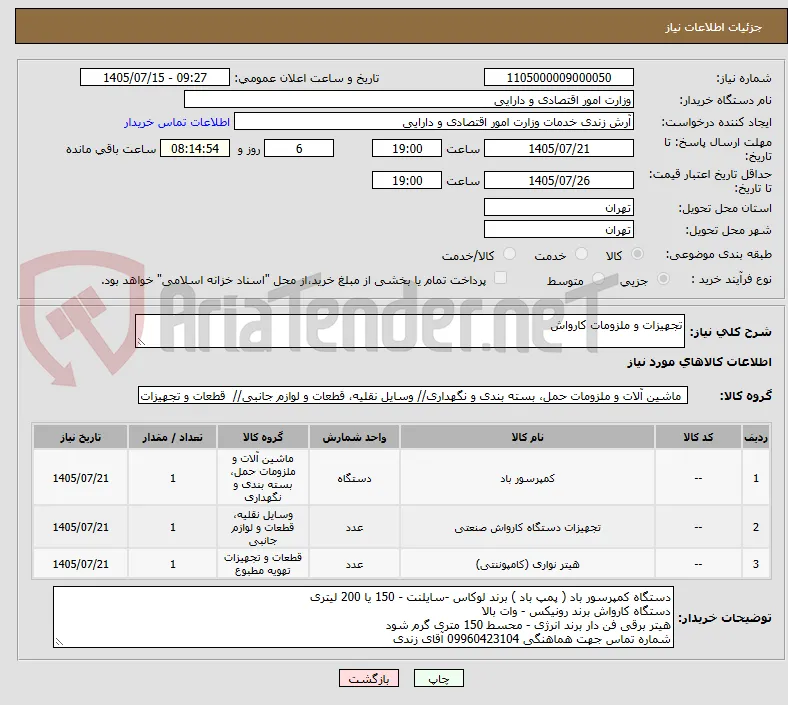Open the اطلاعات تماس خریدار link
788x705 pixels.
point(177,122)
